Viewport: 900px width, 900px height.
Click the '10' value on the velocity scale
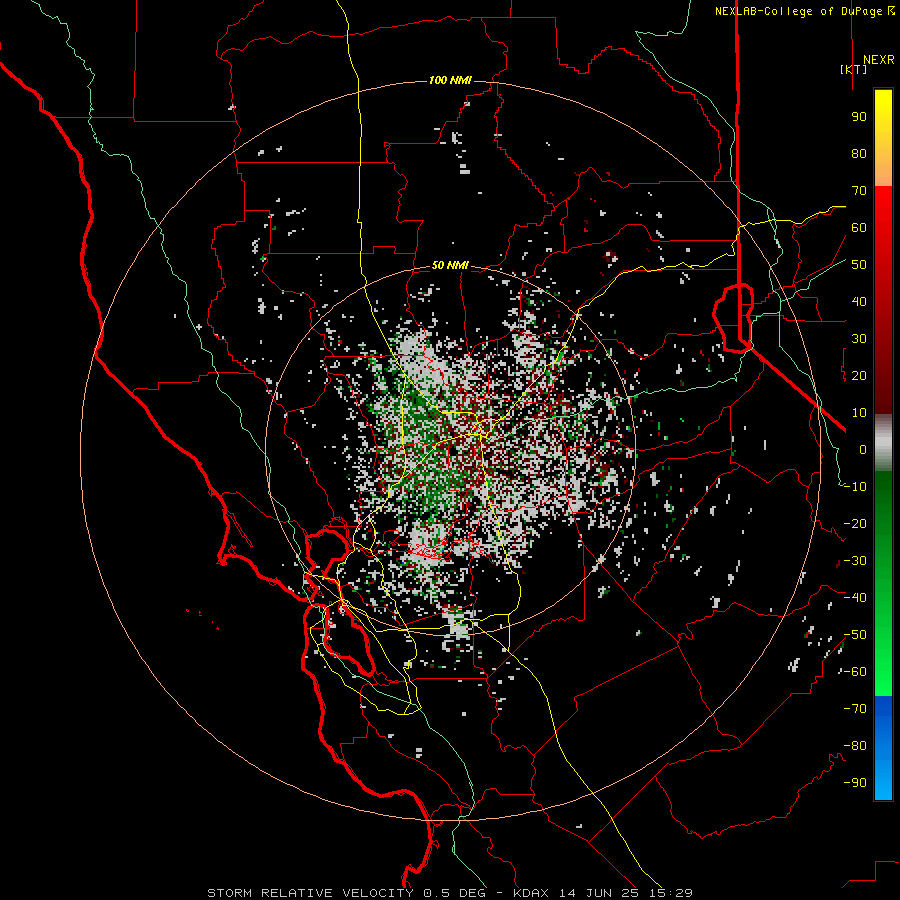pos(859,413)
